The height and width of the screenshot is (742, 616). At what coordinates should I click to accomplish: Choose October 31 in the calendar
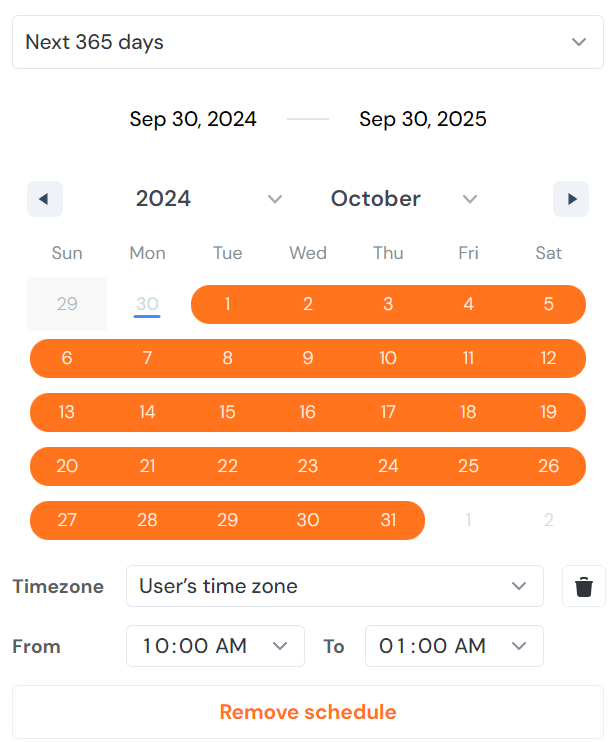(388, 520)
